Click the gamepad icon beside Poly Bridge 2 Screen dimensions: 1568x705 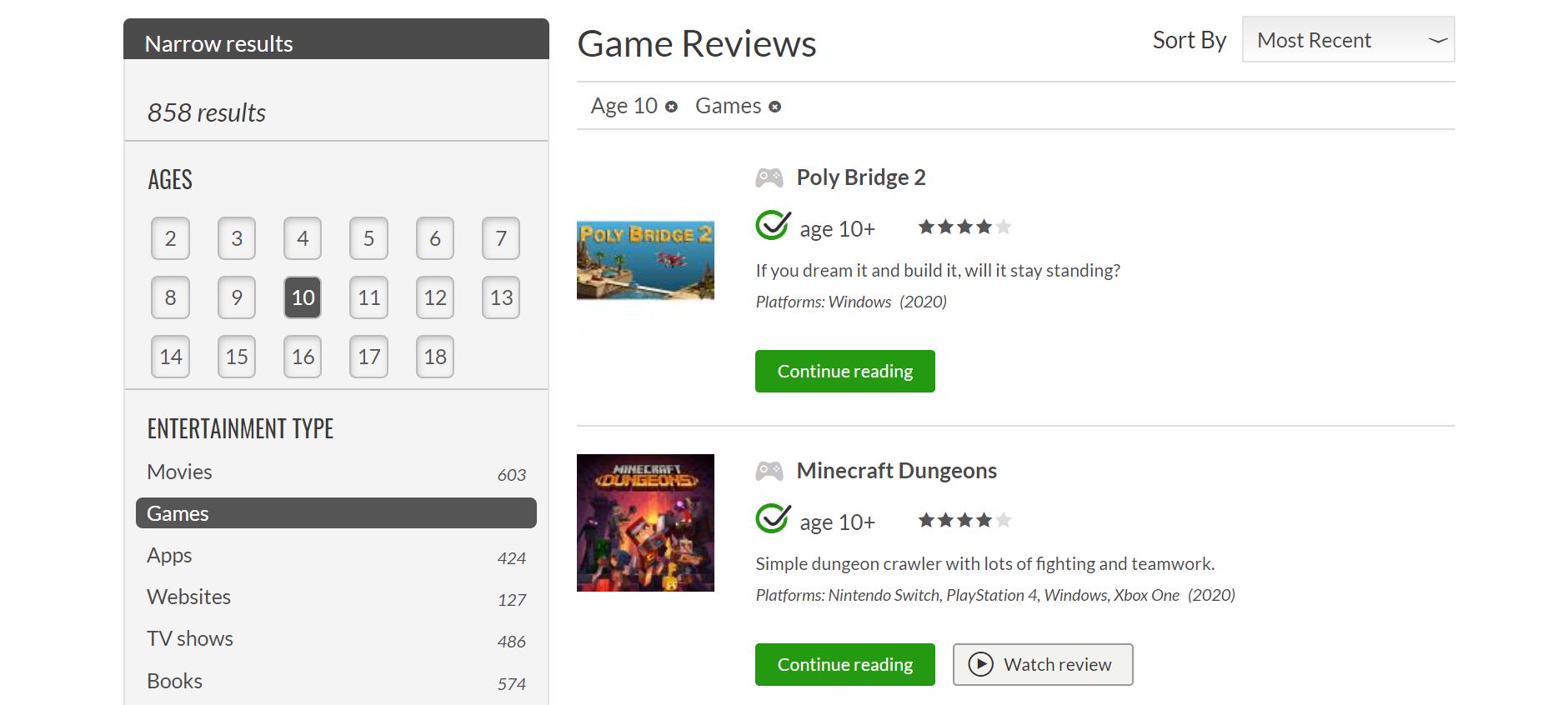[769, 177]
